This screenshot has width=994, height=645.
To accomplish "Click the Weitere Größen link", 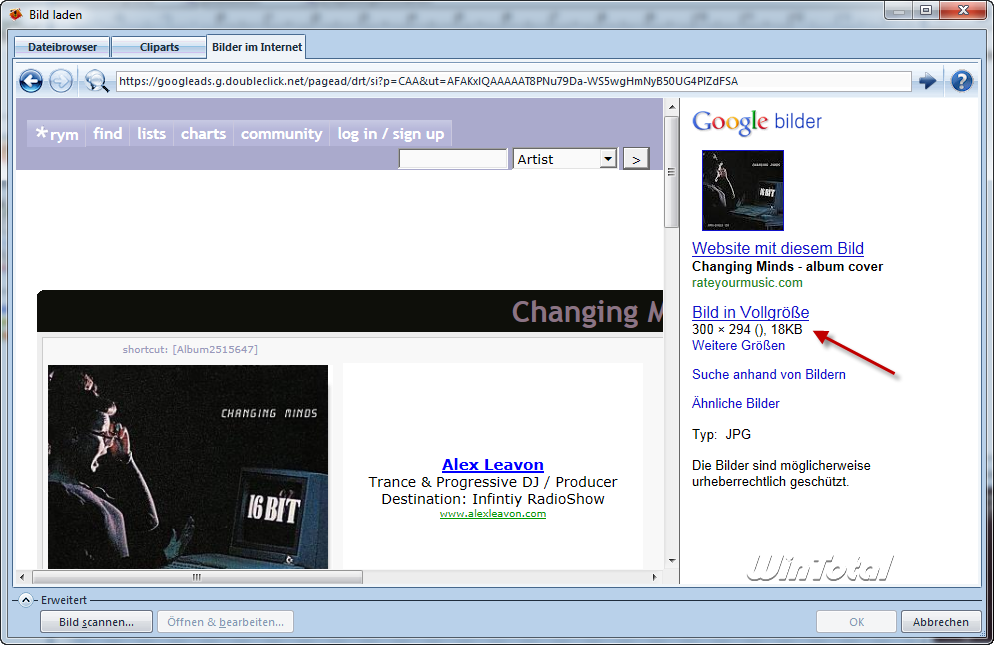I will (739, 346).
